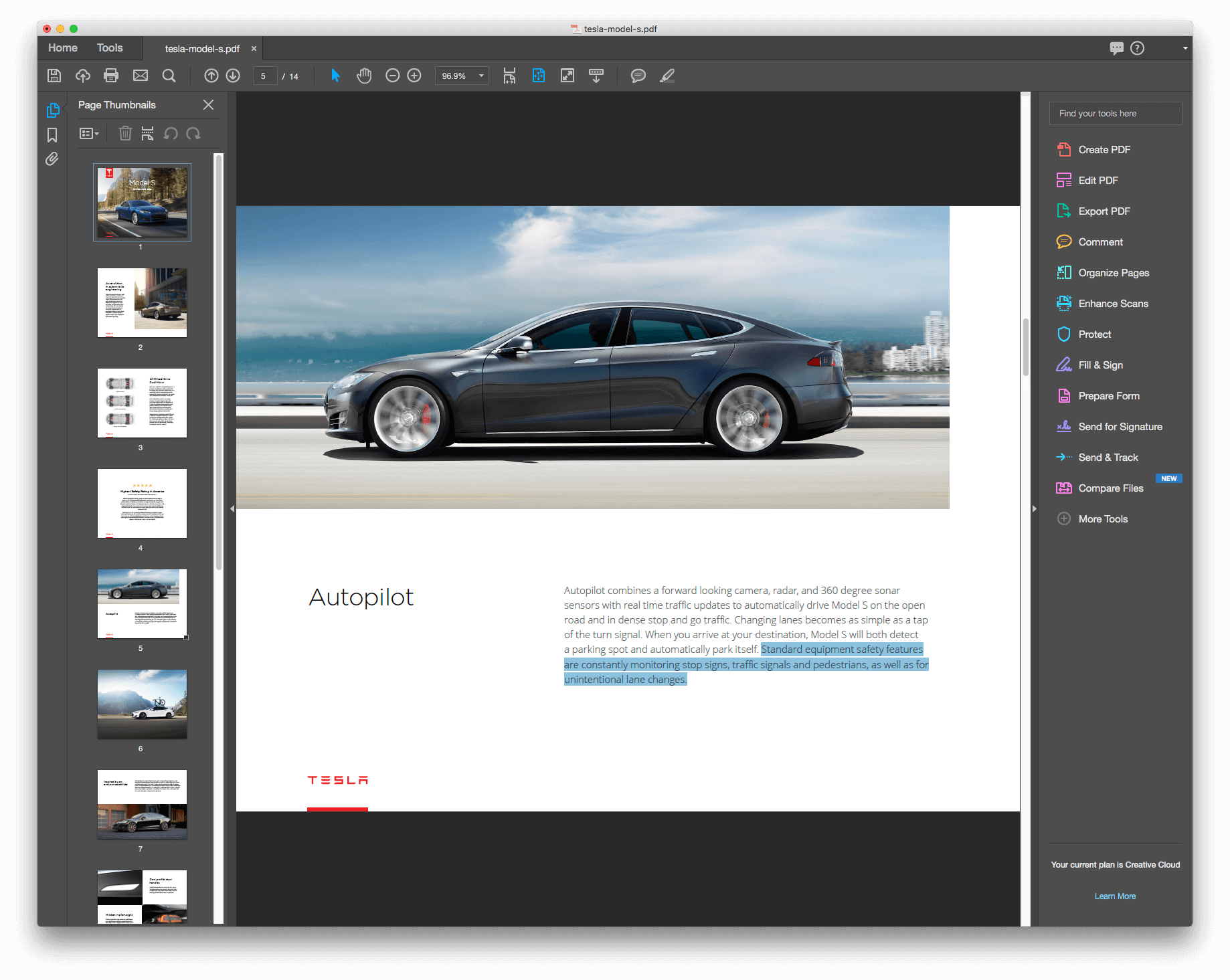Print the document via printer icon
The width and height of the screenshot is (1230, 980).
coord(111,76)
